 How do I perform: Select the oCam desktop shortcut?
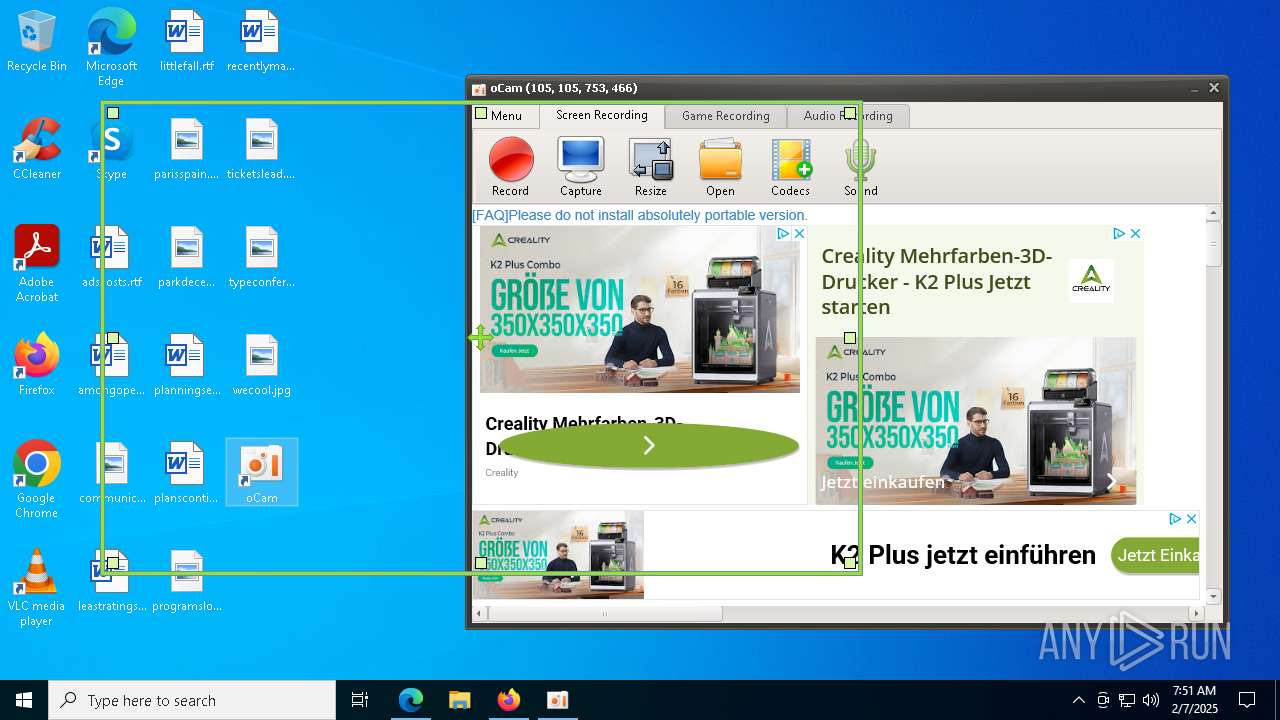[261, 473]
